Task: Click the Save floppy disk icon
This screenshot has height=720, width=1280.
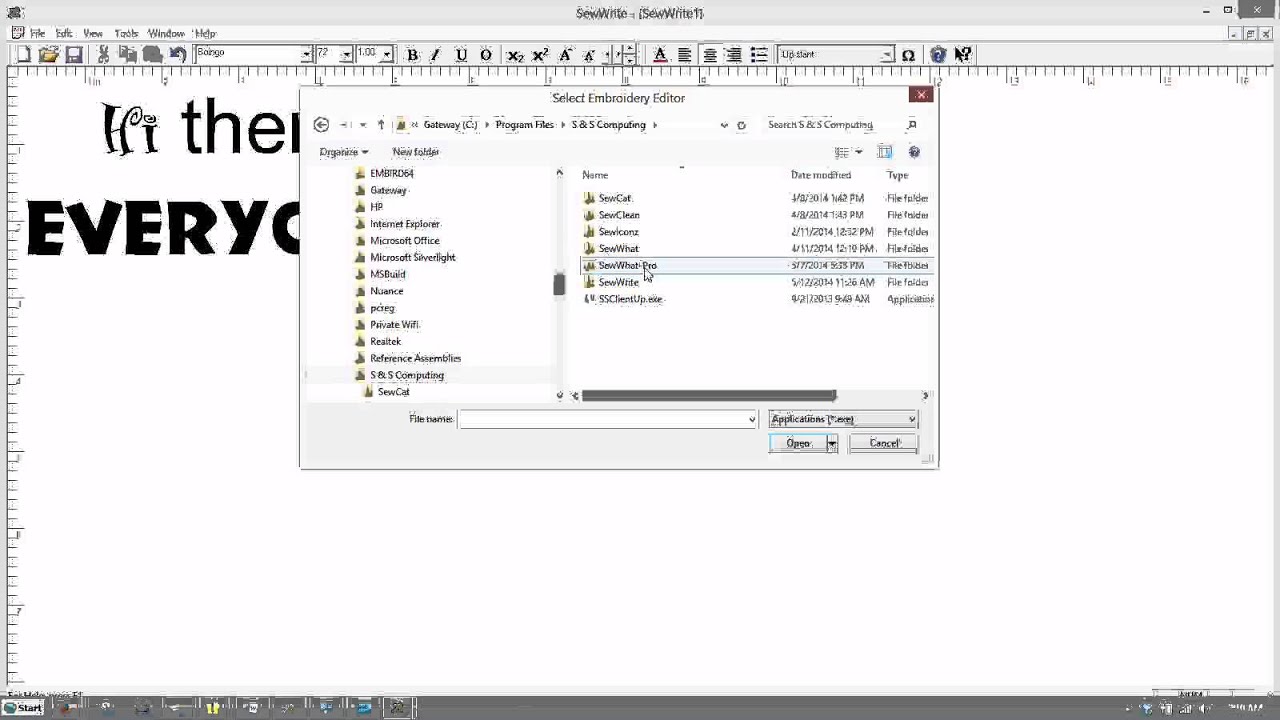Action: point(73,55)
